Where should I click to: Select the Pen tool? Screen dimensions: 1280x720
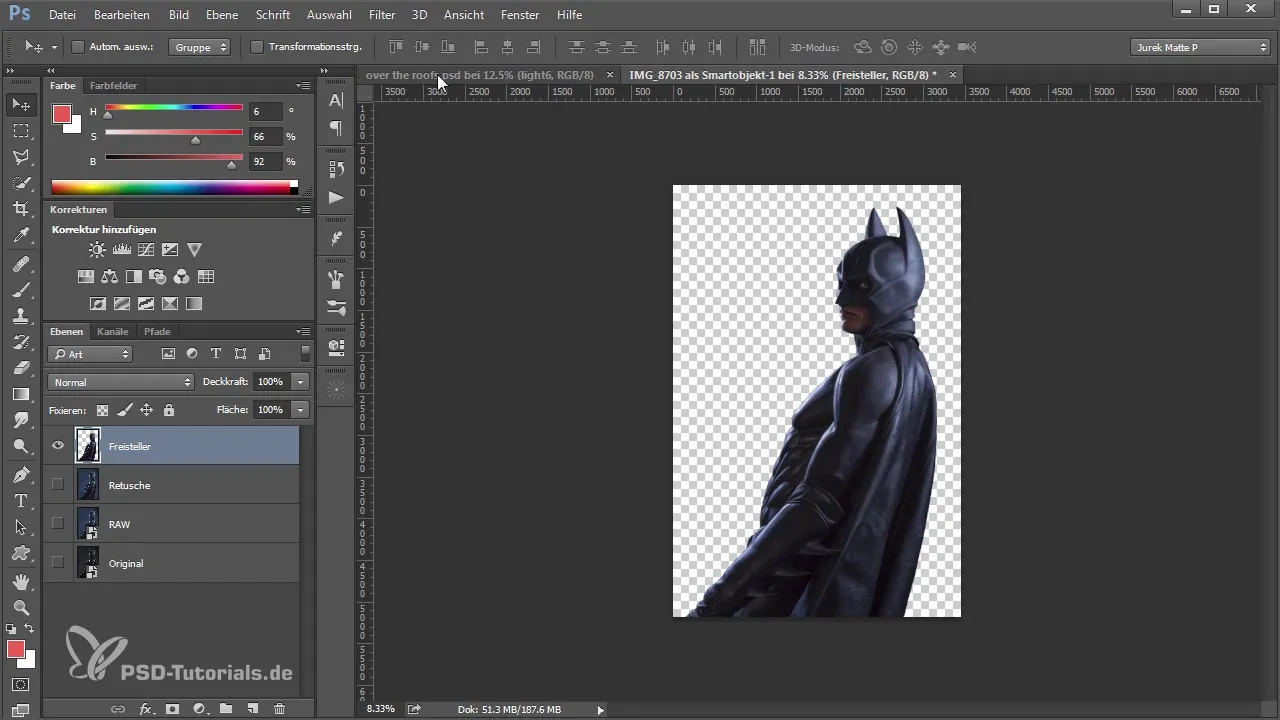tap(21, 475)
